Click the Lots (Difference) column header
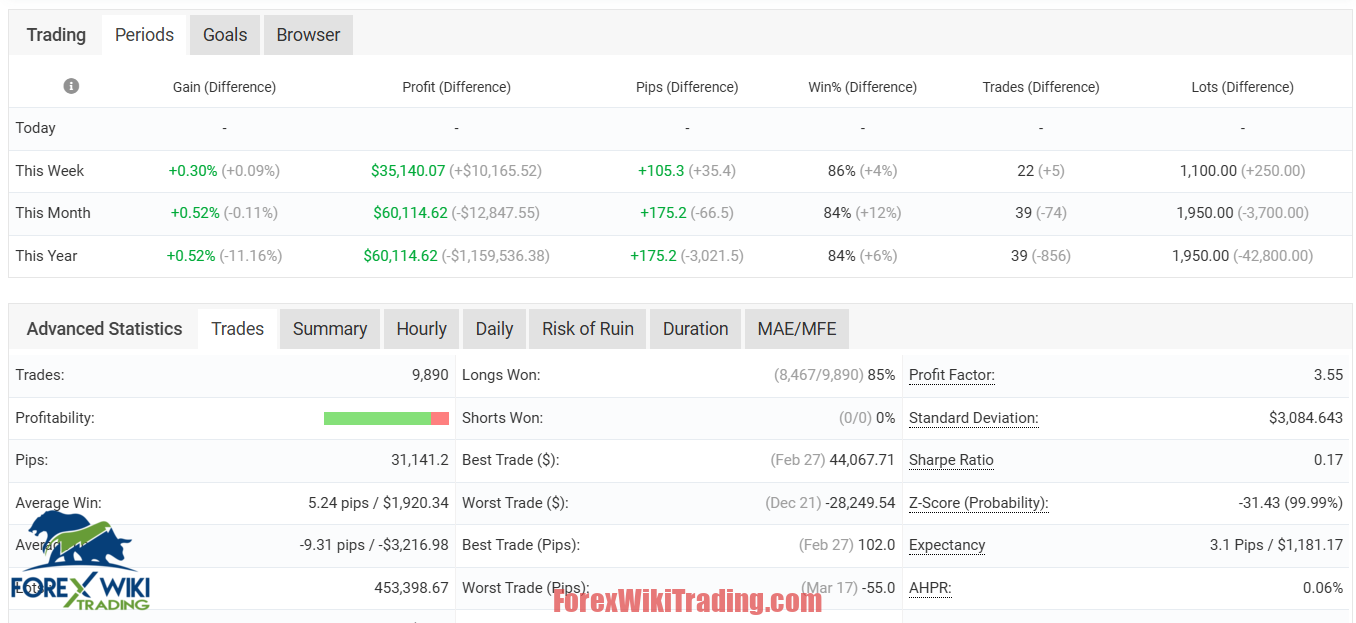 click(1242, 87)
